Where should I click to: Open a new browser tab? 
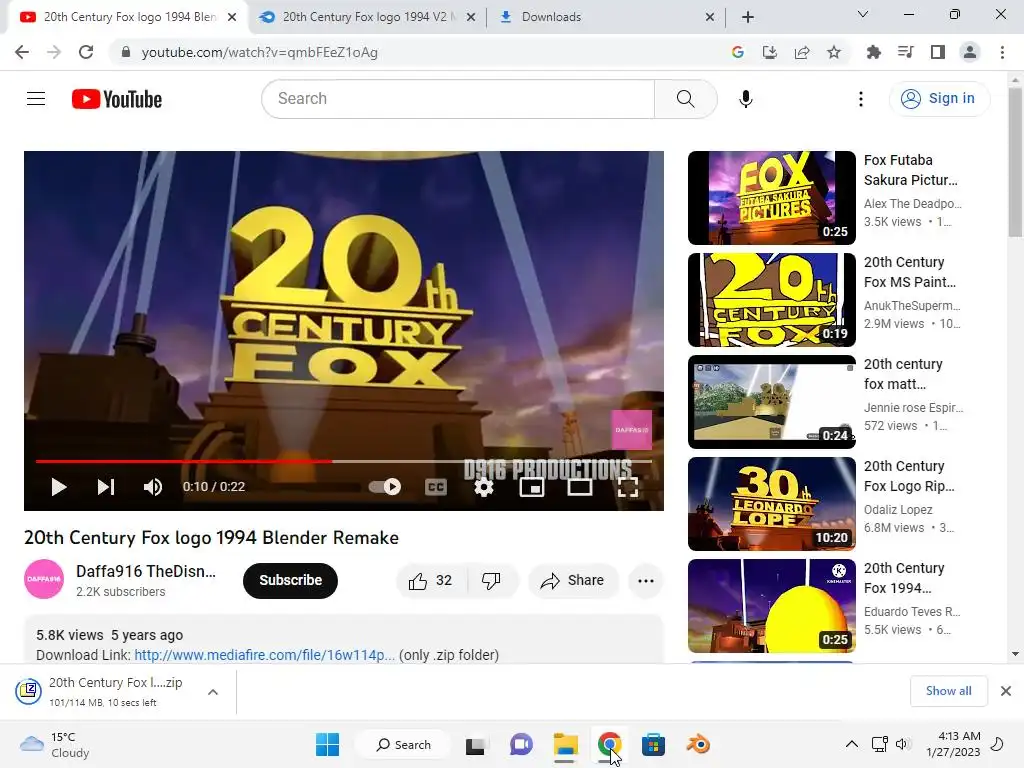748,17
